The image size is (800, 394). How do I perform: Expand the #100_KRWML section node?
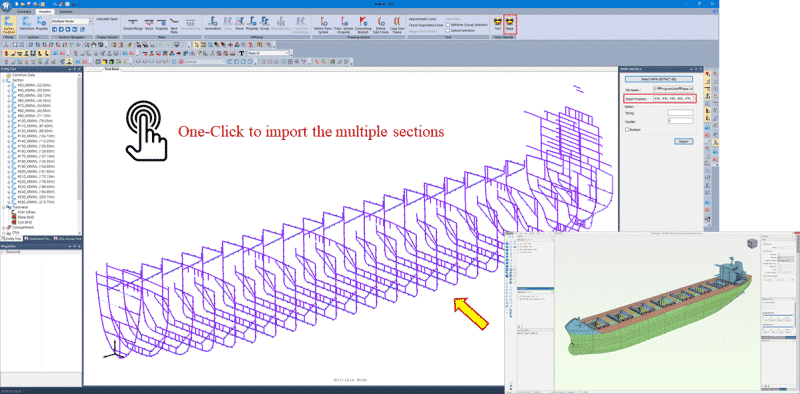[x=9, y=121]
